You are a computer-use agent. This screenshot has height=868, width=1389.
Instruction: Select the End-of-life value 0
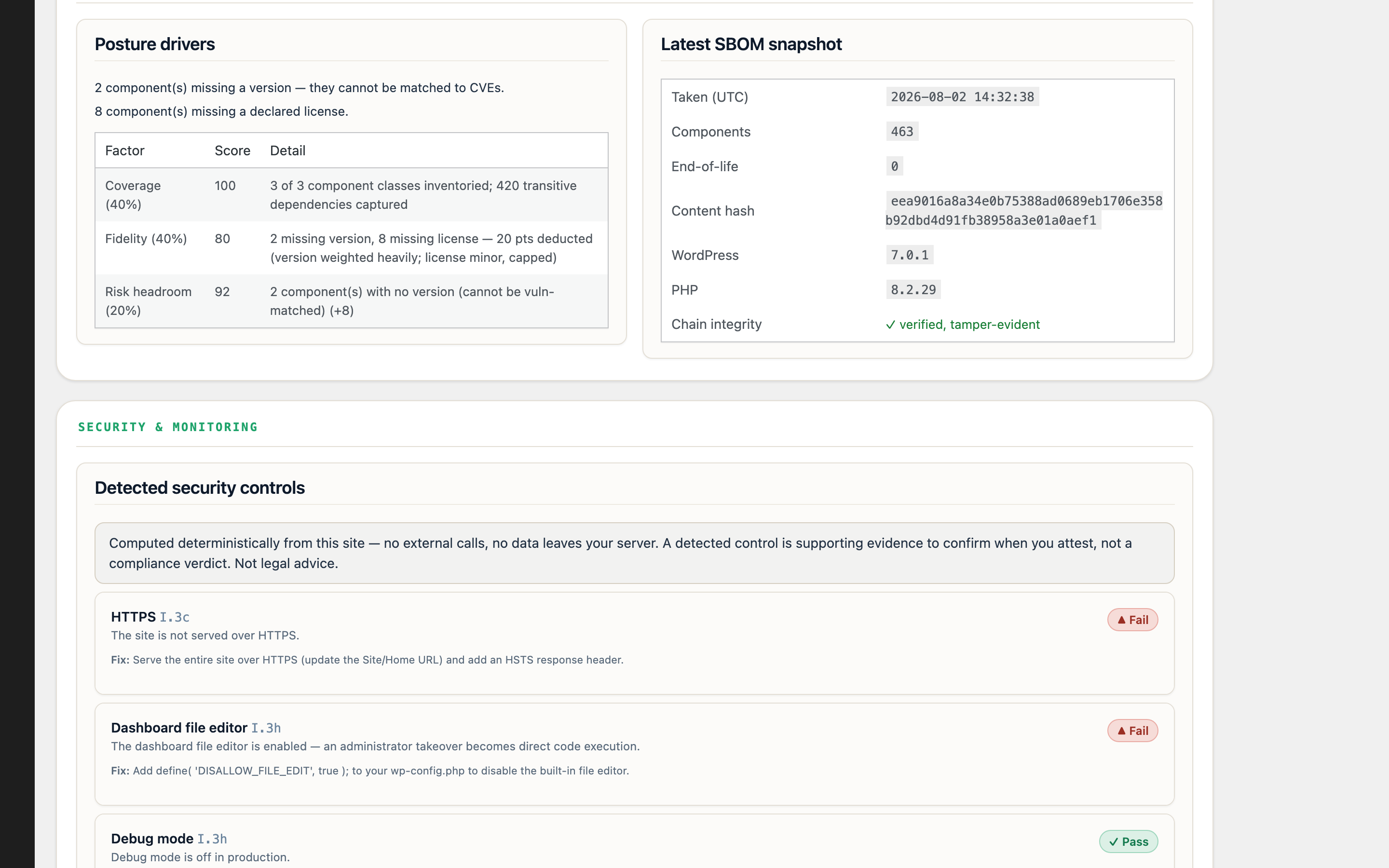coord(894,166)
